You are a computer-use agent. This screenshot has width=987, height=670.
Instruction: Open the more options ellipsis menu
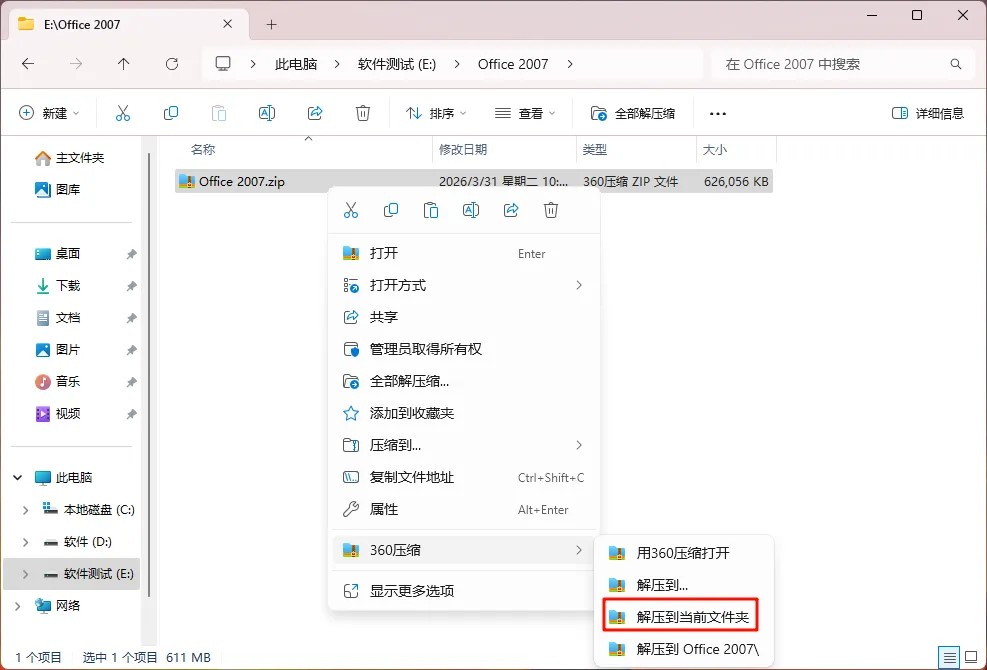click(718, 114)
